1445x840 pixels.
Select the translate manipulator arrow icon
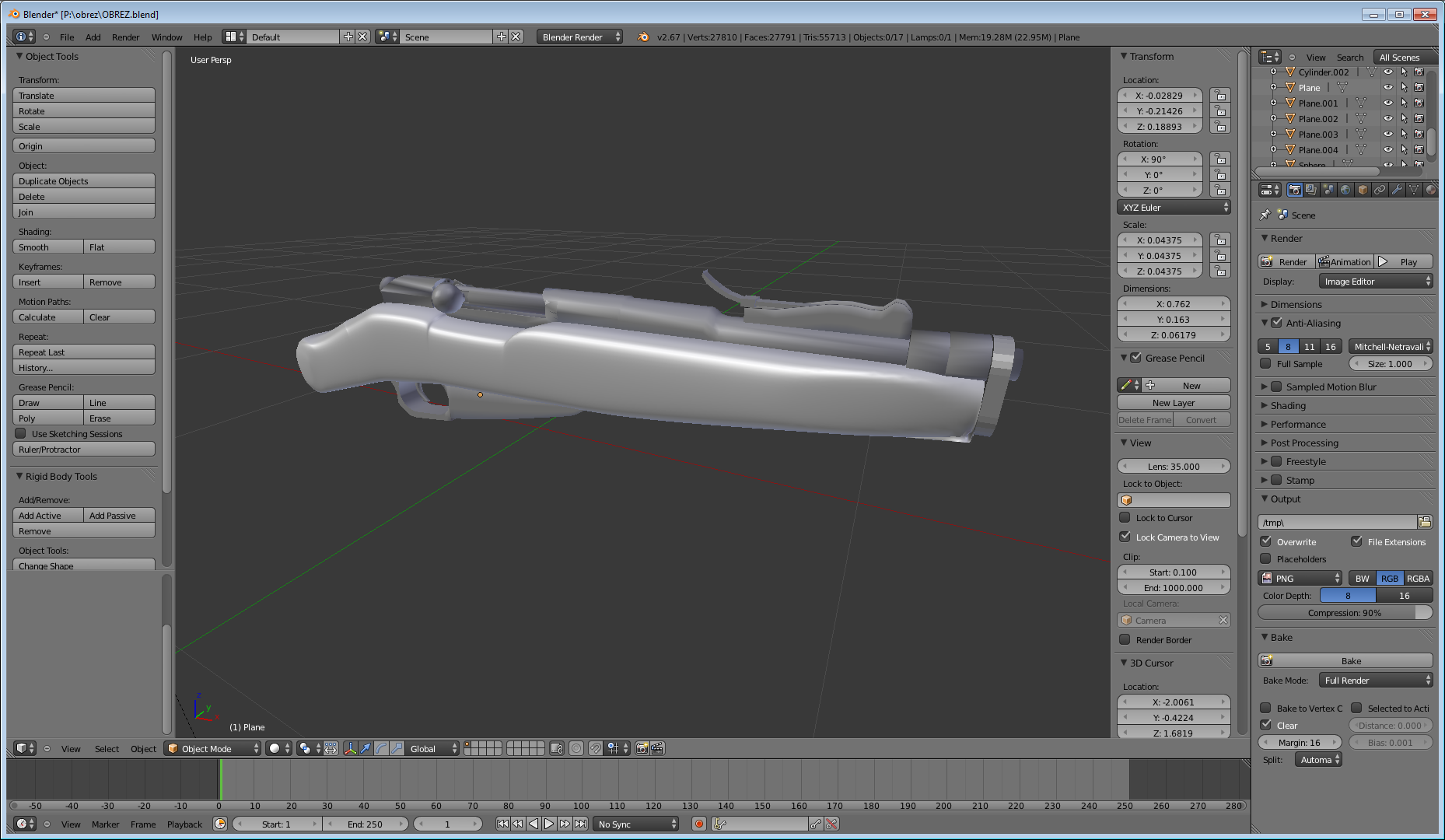366,748
